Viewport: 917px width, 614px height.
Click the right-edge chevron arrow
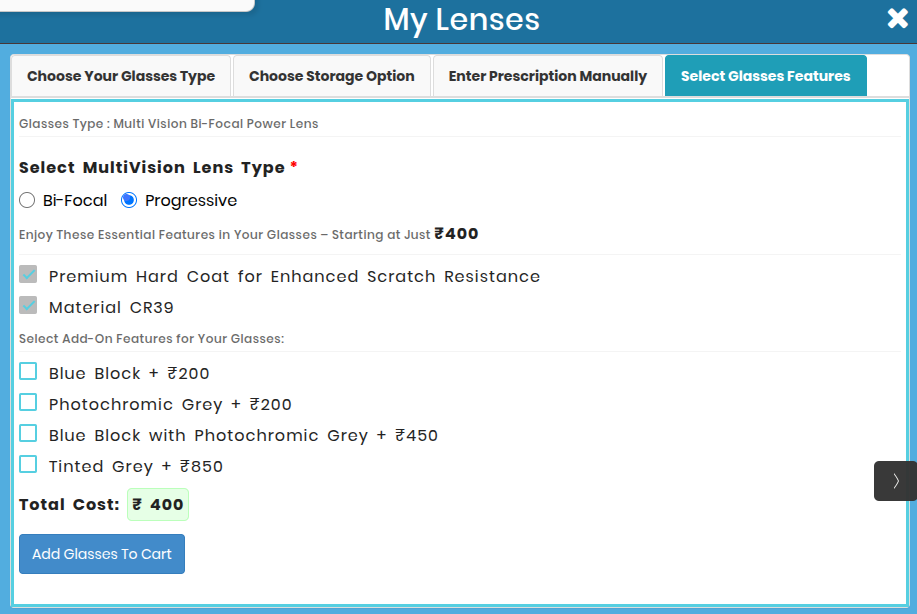tap(894, 481)
